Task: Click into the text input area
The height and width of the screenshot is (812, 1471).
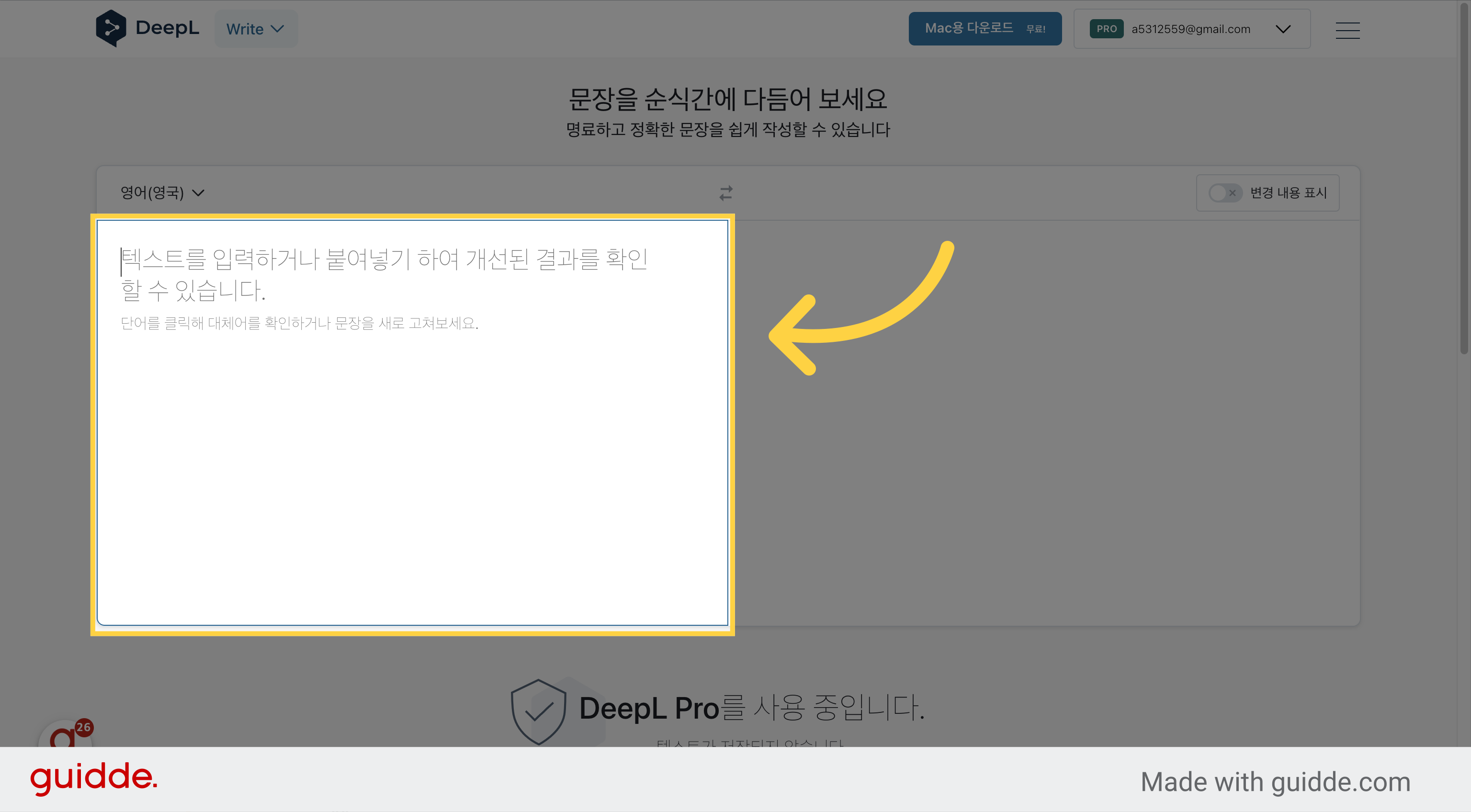Action: (412, 423)
